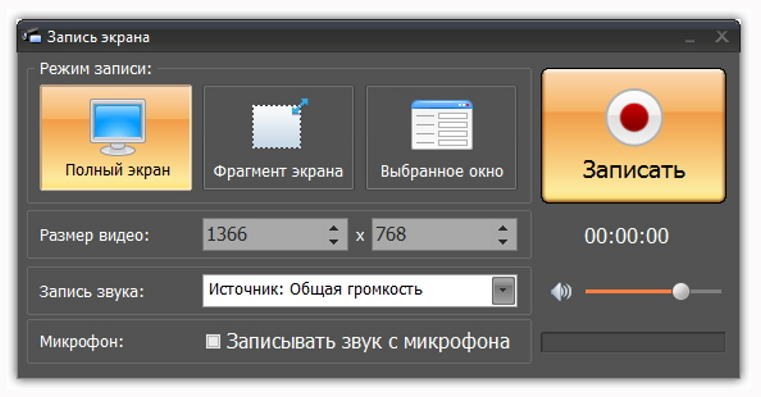Viewport: 761px width, 397px height.
Task: Click the Полный экран mode label
Action: 117,170
